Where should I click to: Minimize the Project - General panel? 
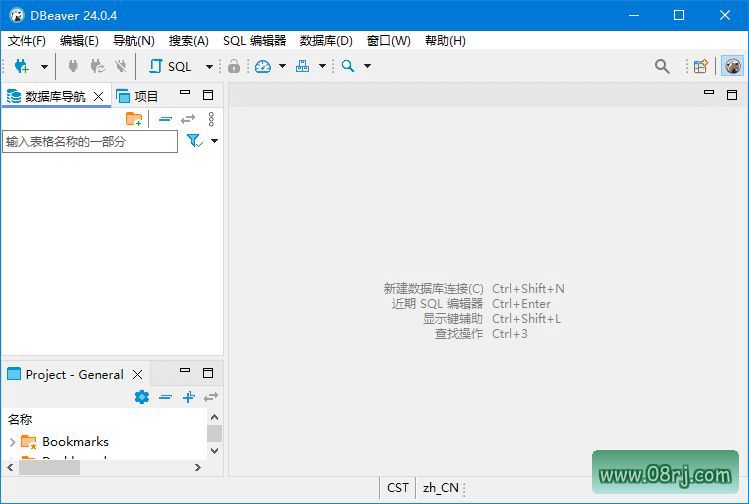pyautogui.click(x=185, y=370)
